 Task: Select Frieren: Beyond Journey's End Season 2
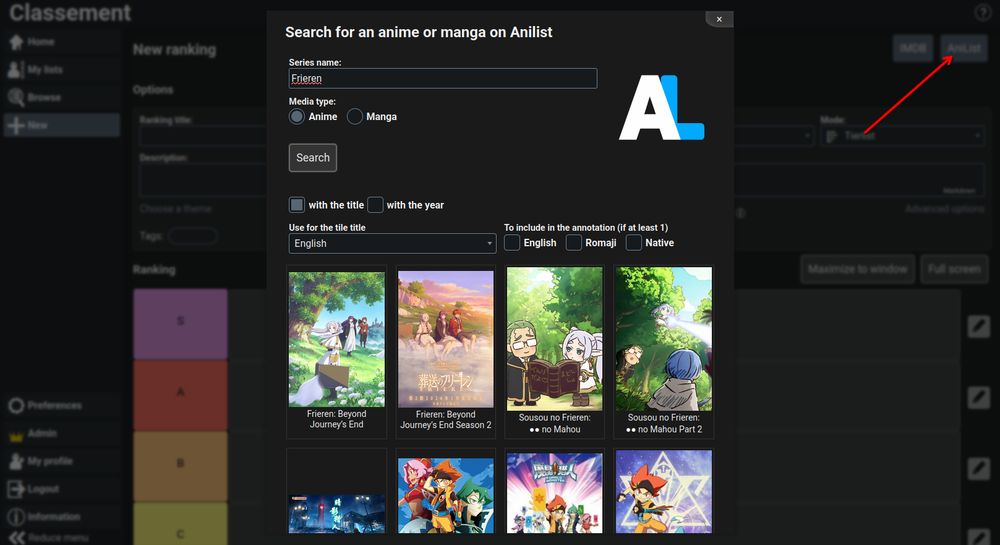click(x=446, y=352)
